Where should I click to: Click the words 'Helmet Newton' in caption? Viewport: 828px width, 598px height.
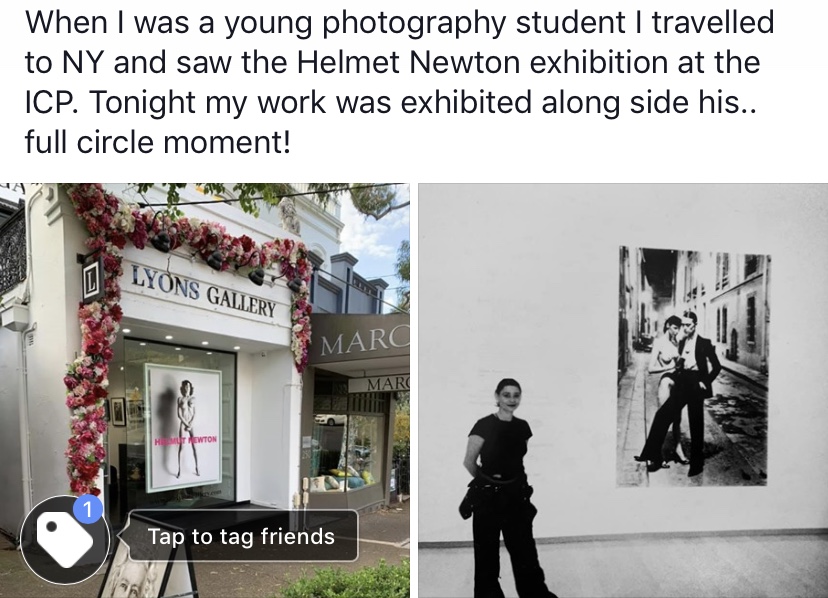[408, 62]
